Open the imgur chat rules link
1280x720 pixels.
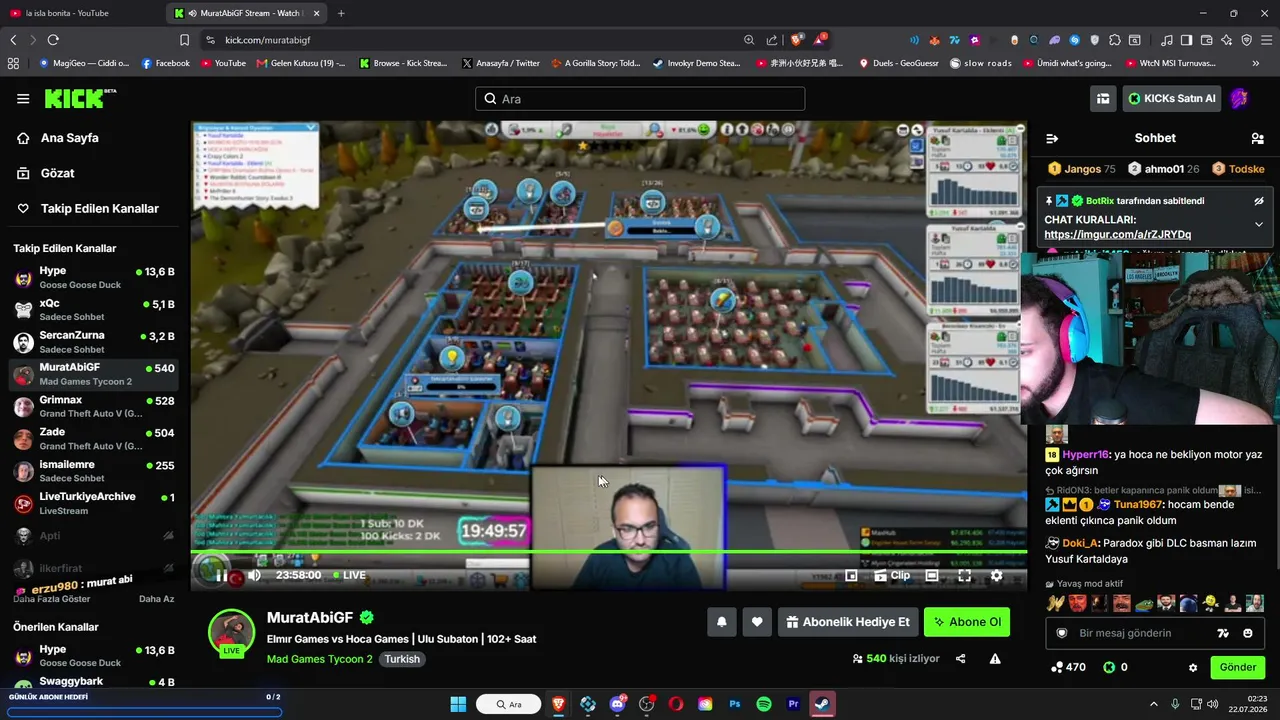1117,234
